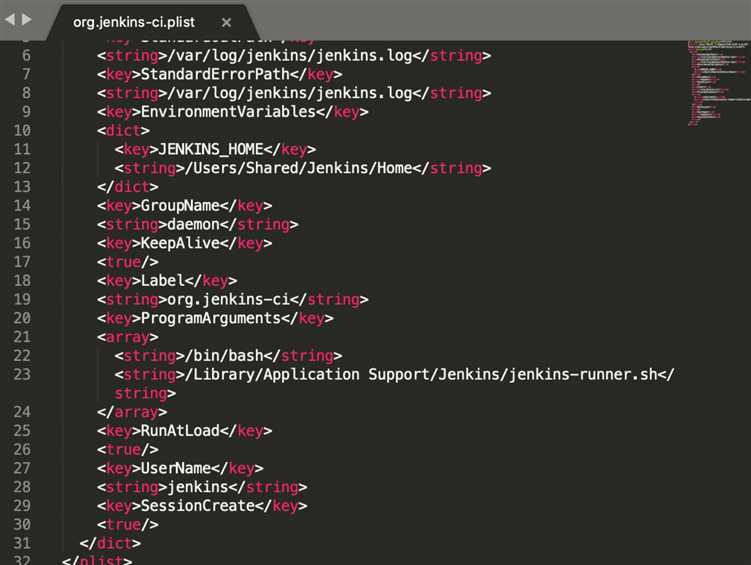751x565 pixels.
Task: Click the jenkins string value on line 28
Action: pyautogui.click(x=198, y=487)
